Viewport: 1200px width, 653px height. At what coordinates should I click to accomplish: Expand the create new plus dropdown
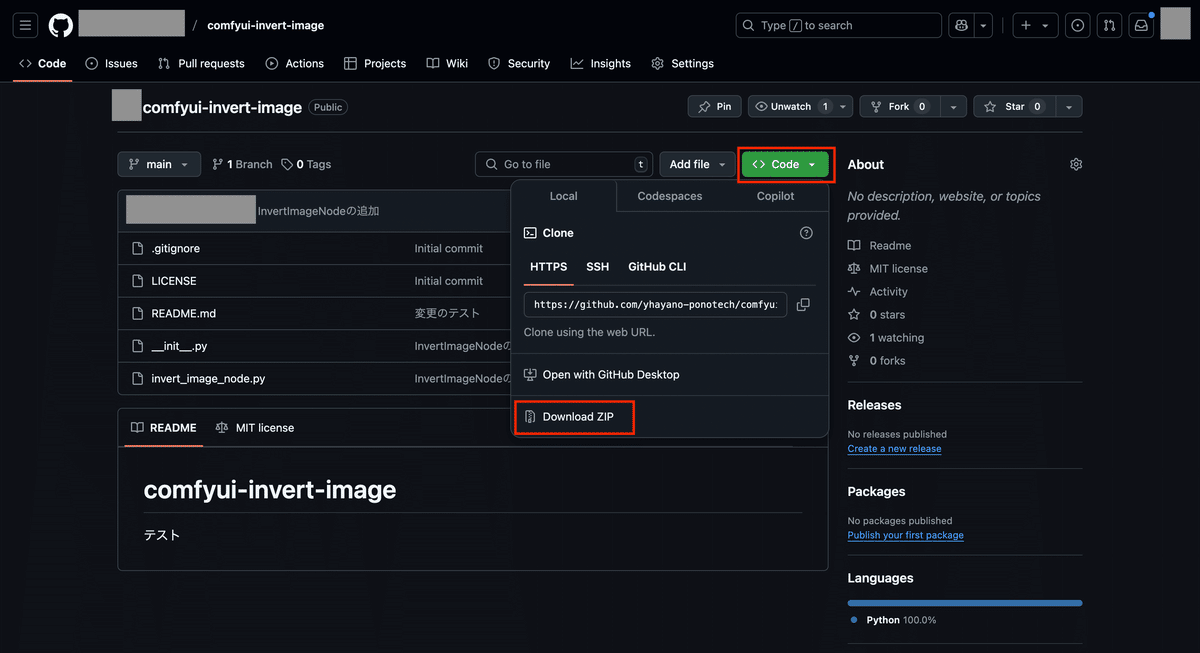pyautogui.click(x=1035, y=25)
